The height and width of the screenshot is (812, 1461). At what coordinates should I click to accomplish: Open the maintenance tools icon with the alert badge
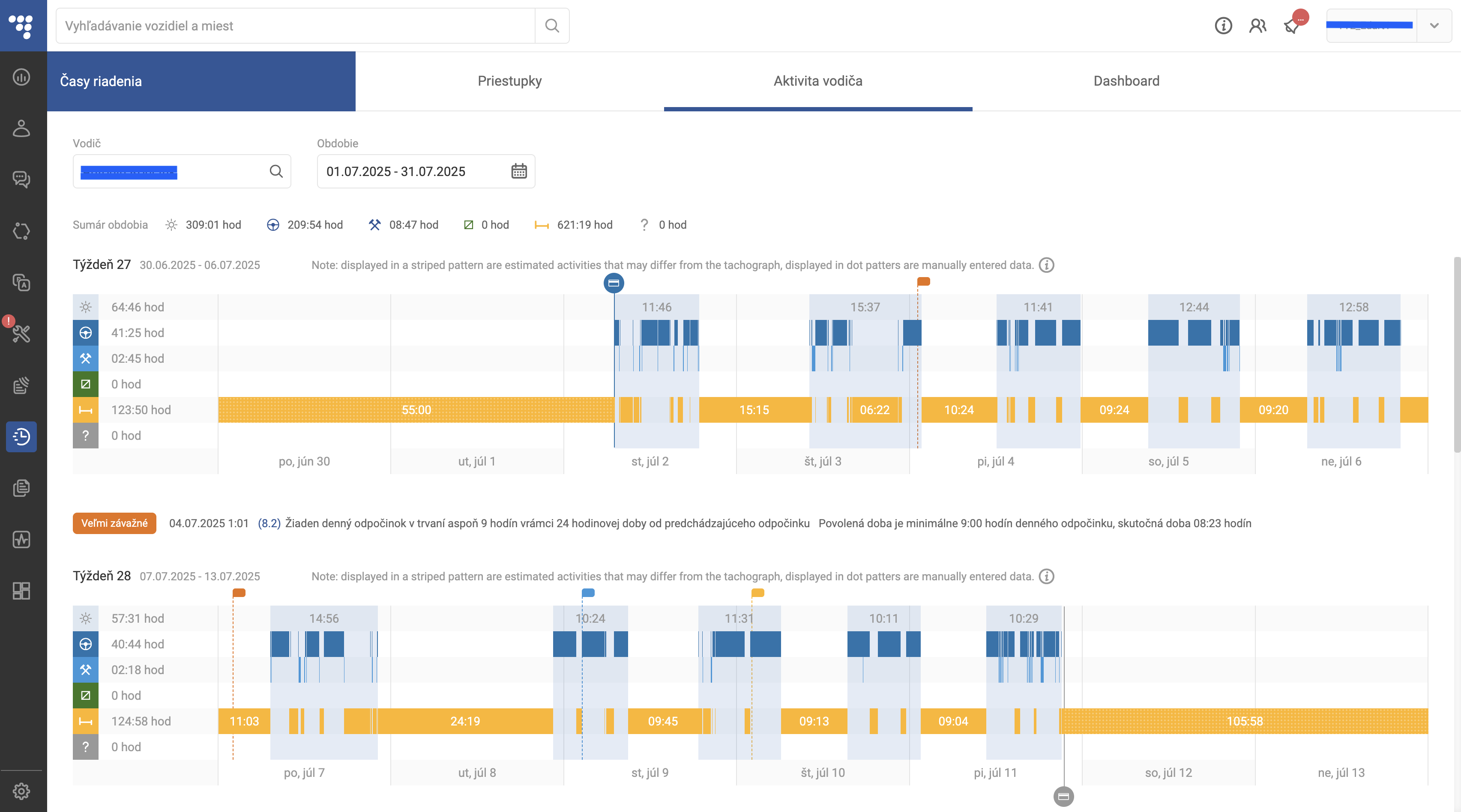[21, 334]
